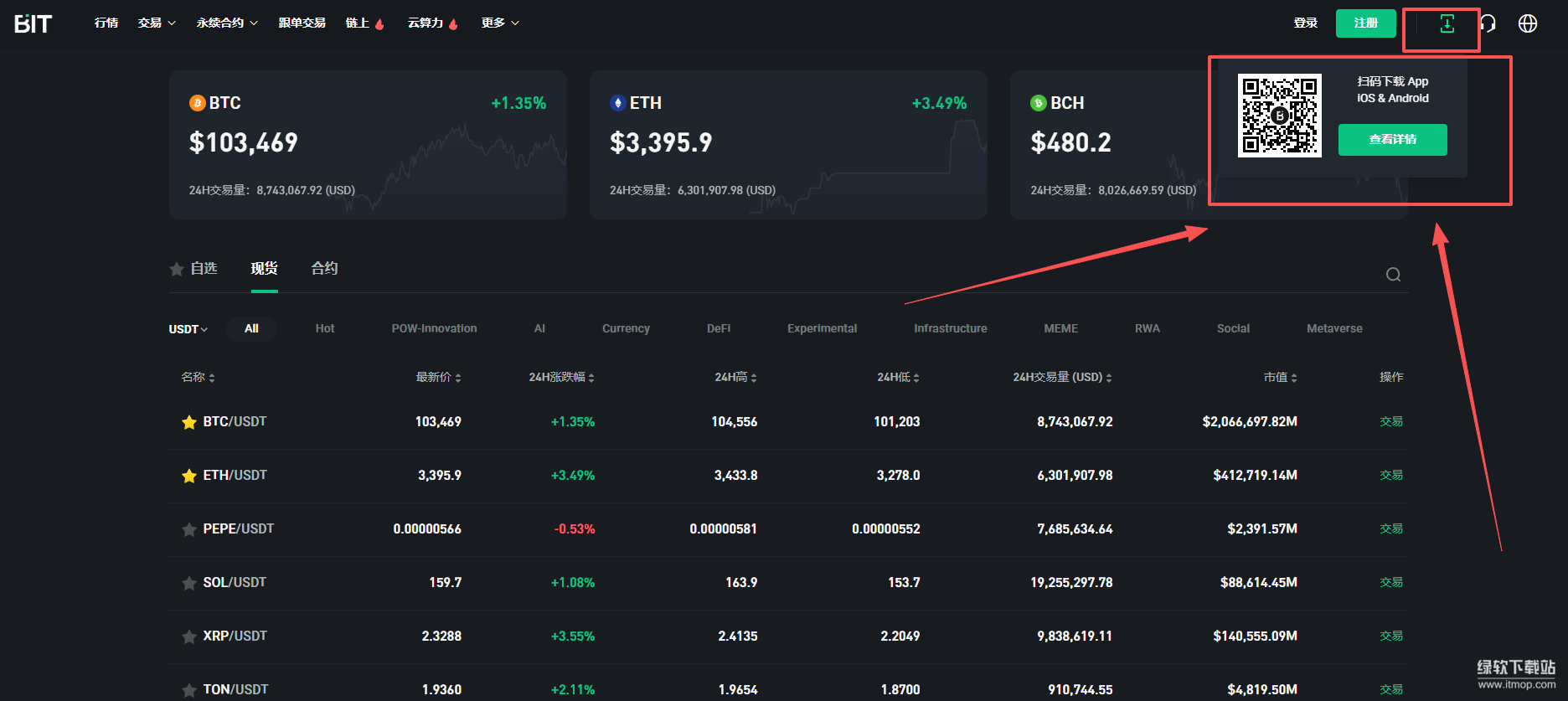
Task: Sort by the 市值 column arrows
Action: pyautogui.click(x=1294, y=378)
